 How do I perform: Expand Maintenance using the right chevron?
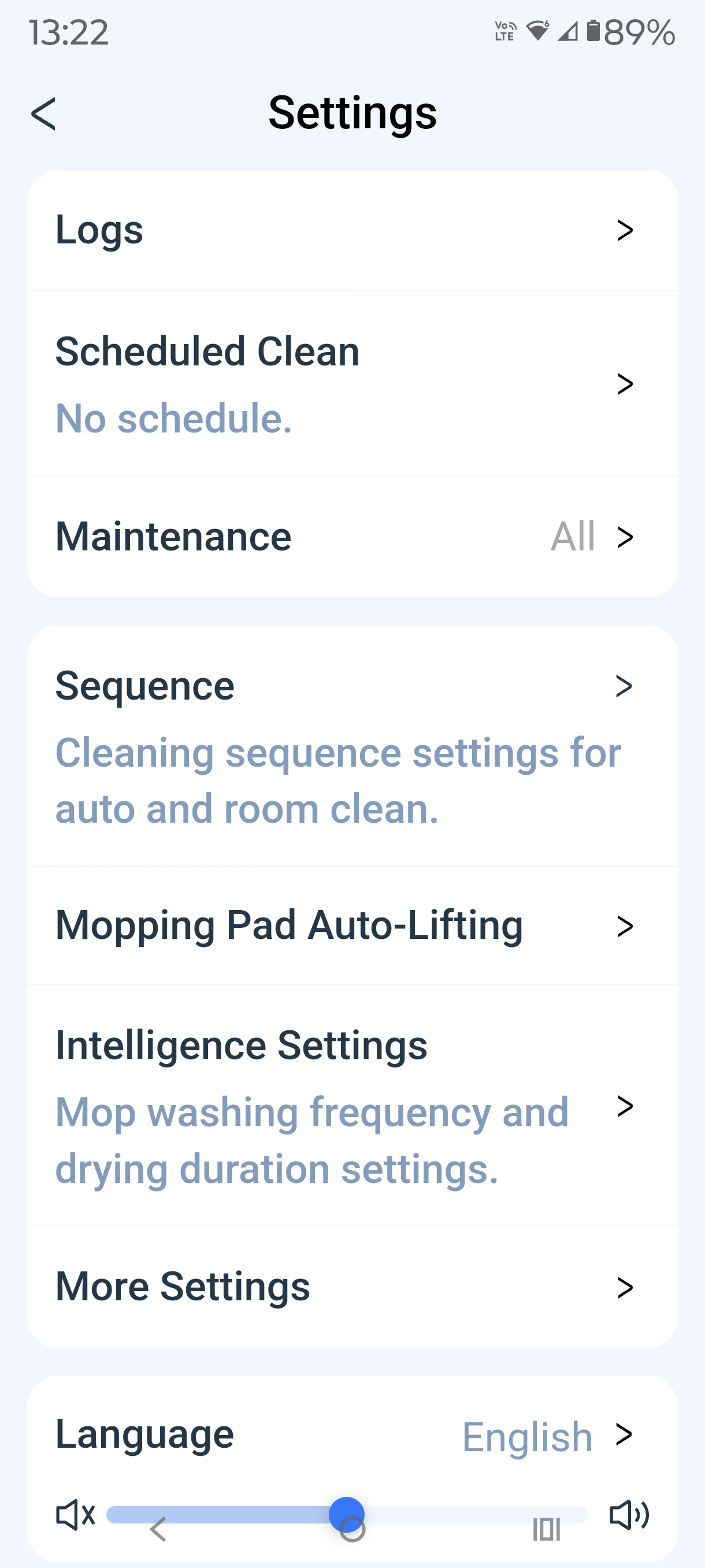click(x=625, y=537)
